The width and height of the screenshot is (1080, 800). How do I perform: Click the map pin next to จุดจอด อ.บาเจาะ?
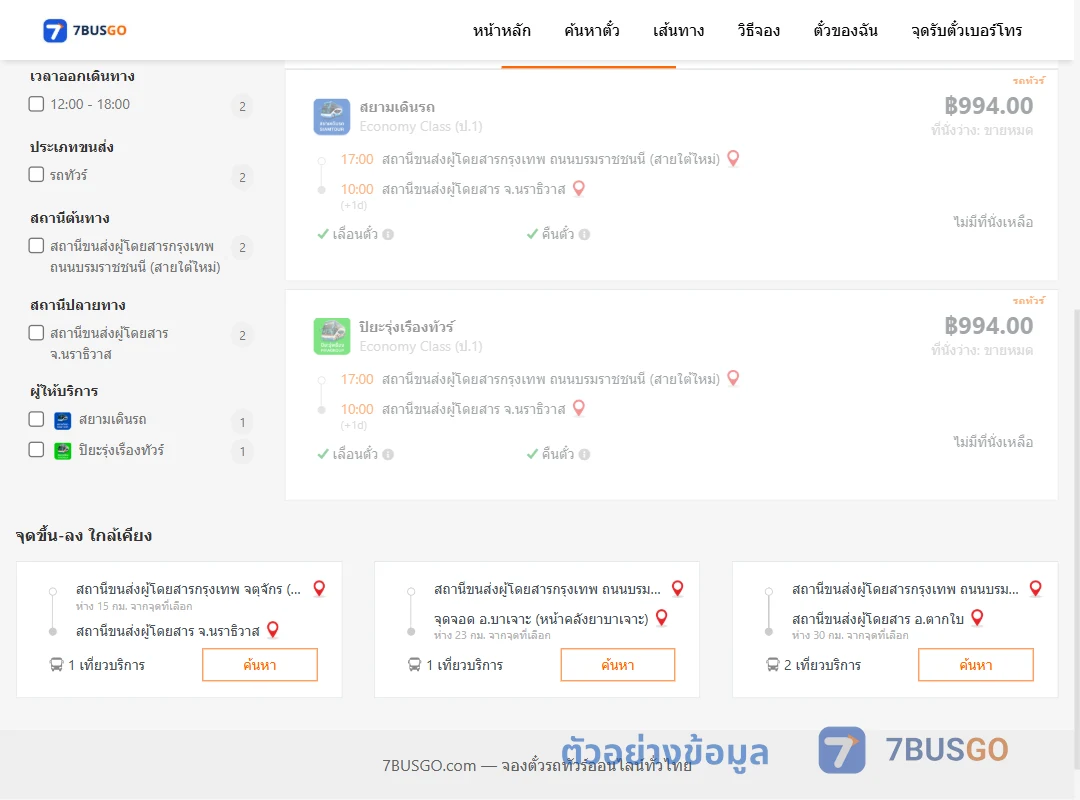662,618
